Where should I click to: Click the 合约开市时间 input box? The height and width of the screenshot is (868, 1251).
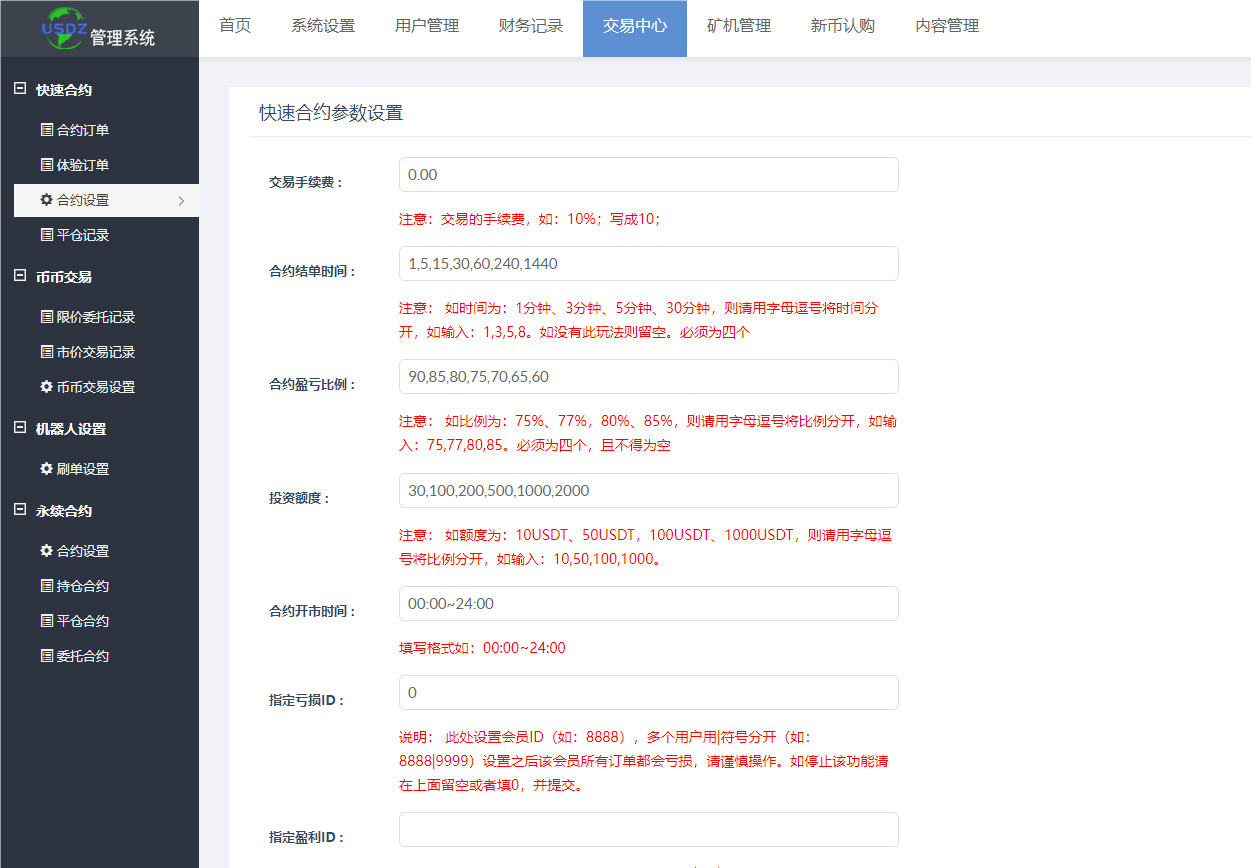coord(648,604)
